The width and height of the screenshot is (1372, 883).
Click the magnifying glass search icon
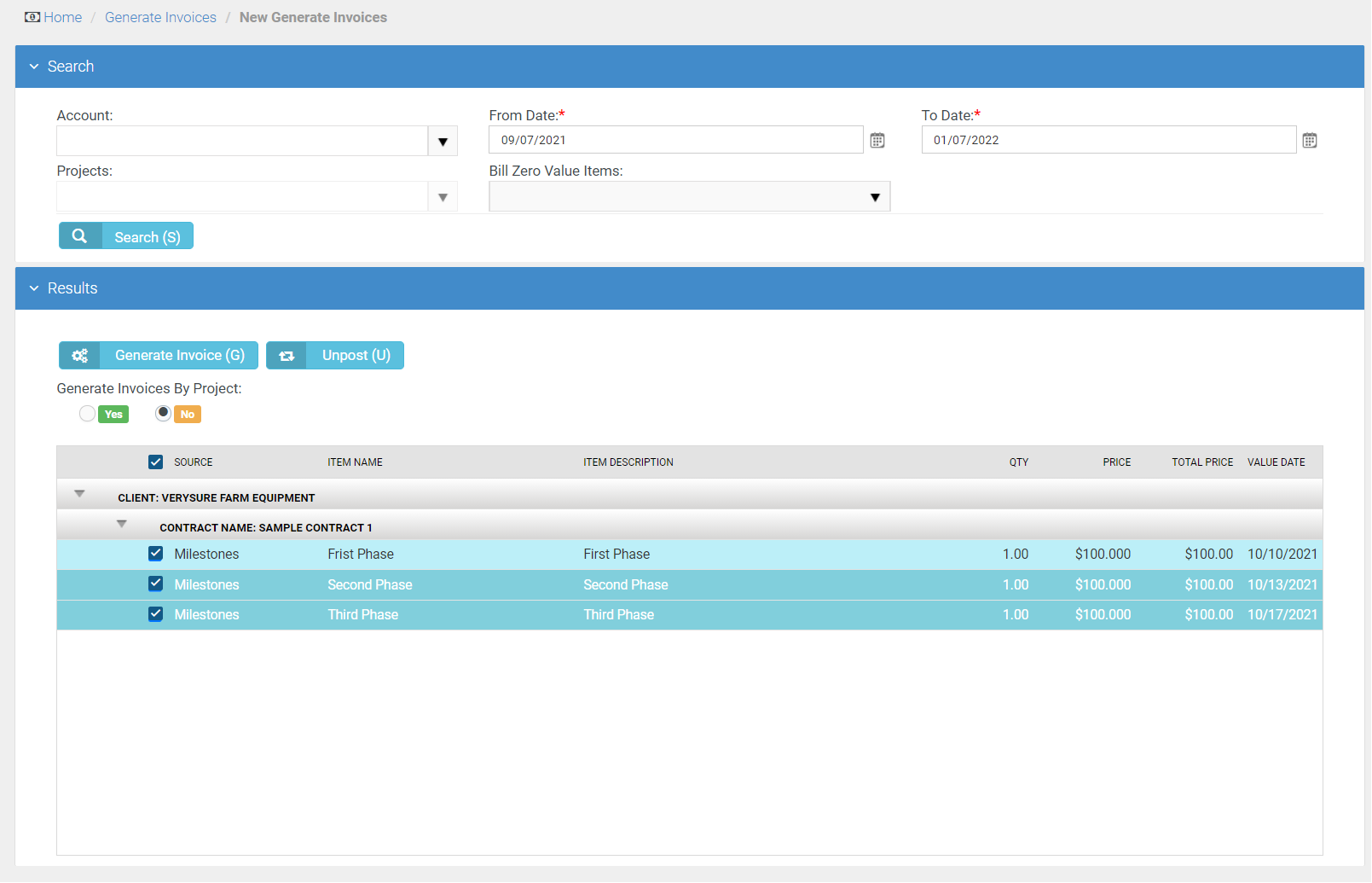pos(80,236)
